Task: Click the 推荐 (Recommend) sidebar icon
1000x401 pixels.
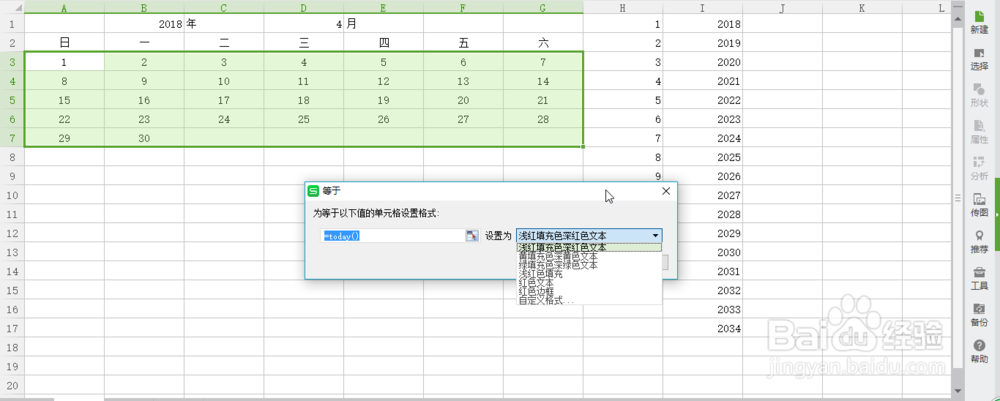Action: (x=979, y=242)
